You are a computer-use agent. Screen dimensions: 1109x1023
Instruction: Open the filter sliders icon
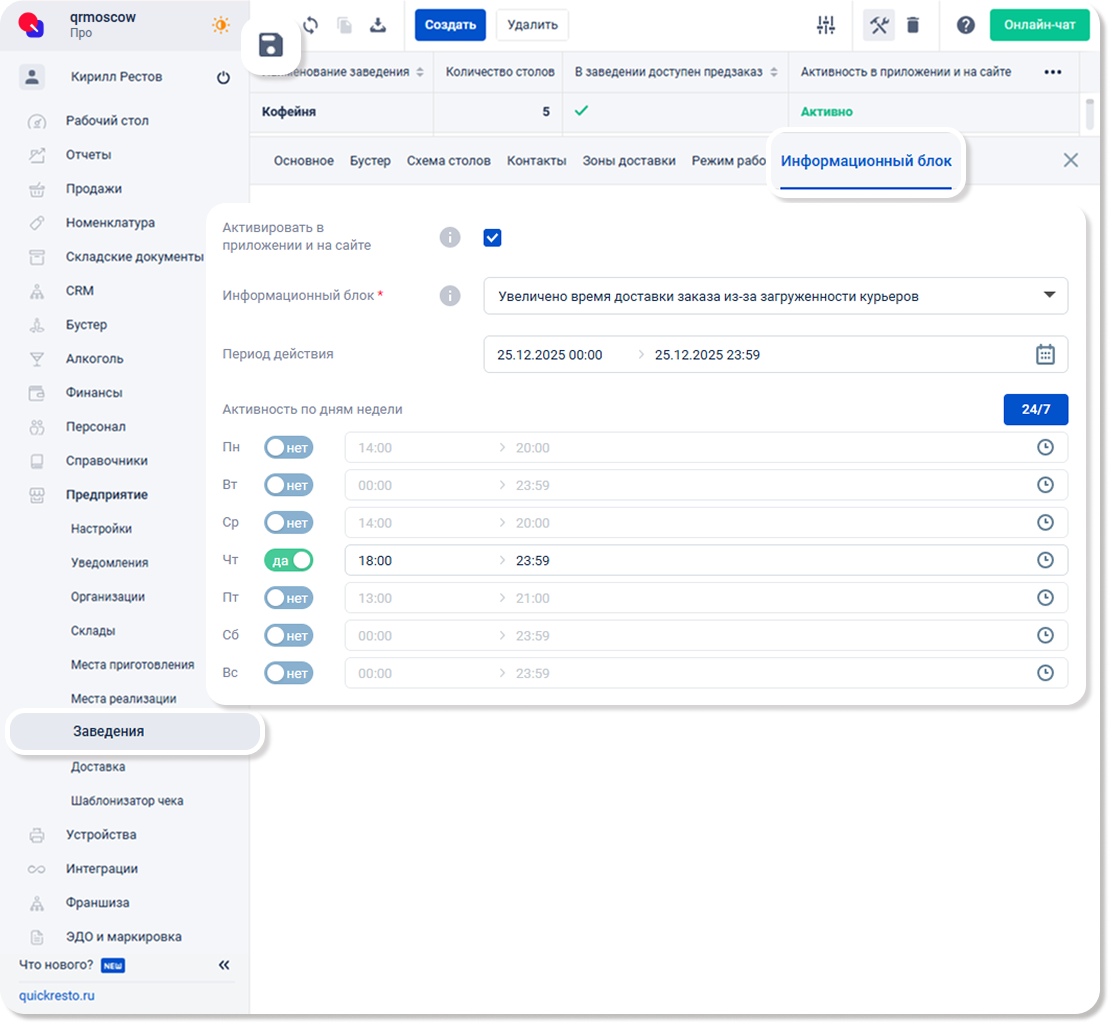[x=825, y=26]
